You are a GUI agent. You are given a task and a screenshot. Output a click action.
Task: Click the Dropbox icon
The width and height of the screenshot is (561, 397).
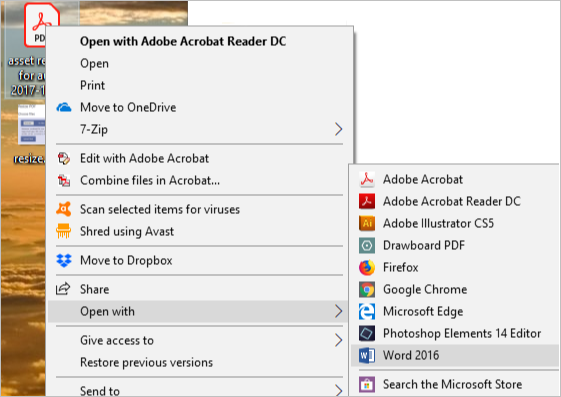[64, 260]
